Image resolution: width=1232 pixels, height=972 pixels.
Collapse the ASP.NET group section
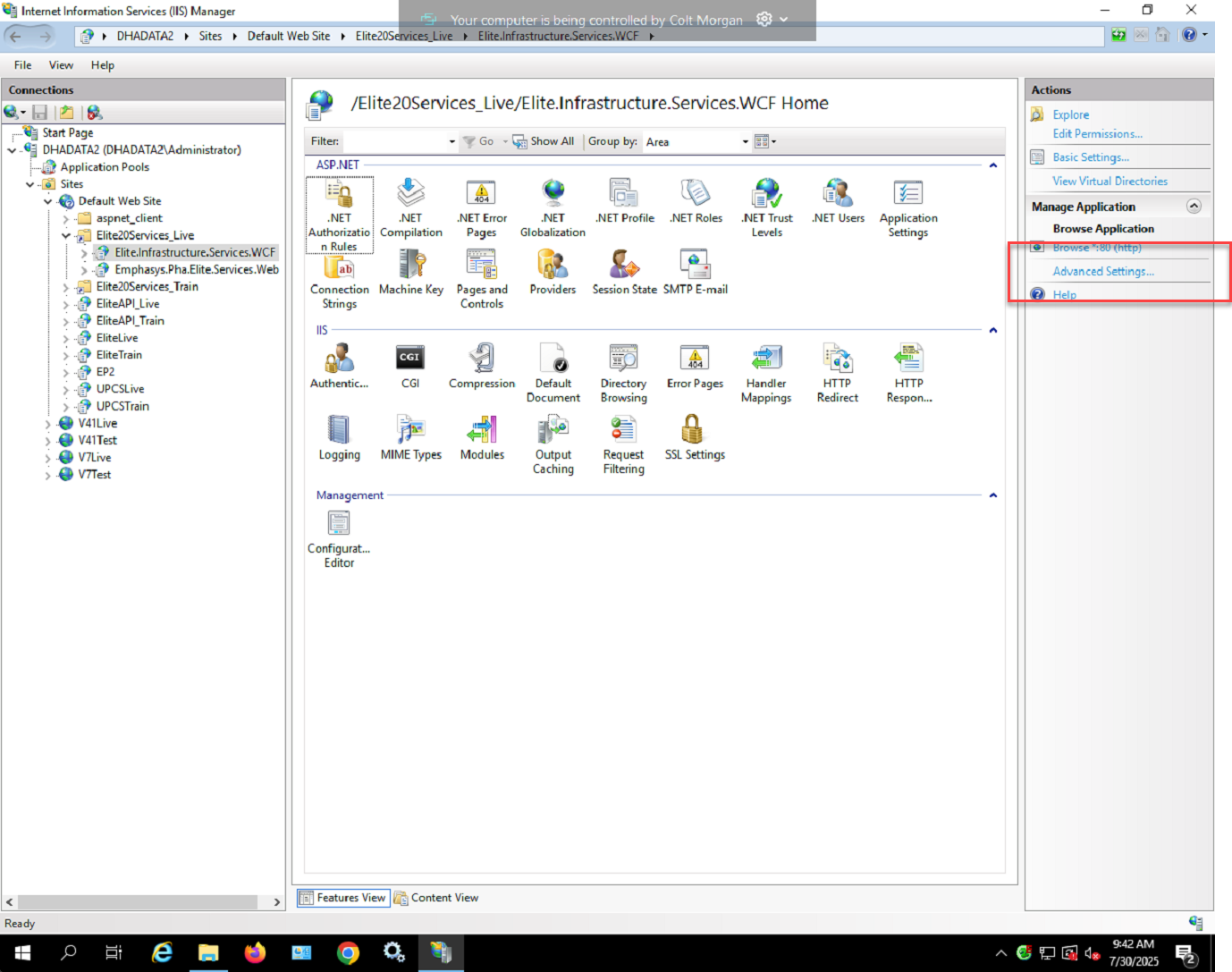[x=992, y=165]
